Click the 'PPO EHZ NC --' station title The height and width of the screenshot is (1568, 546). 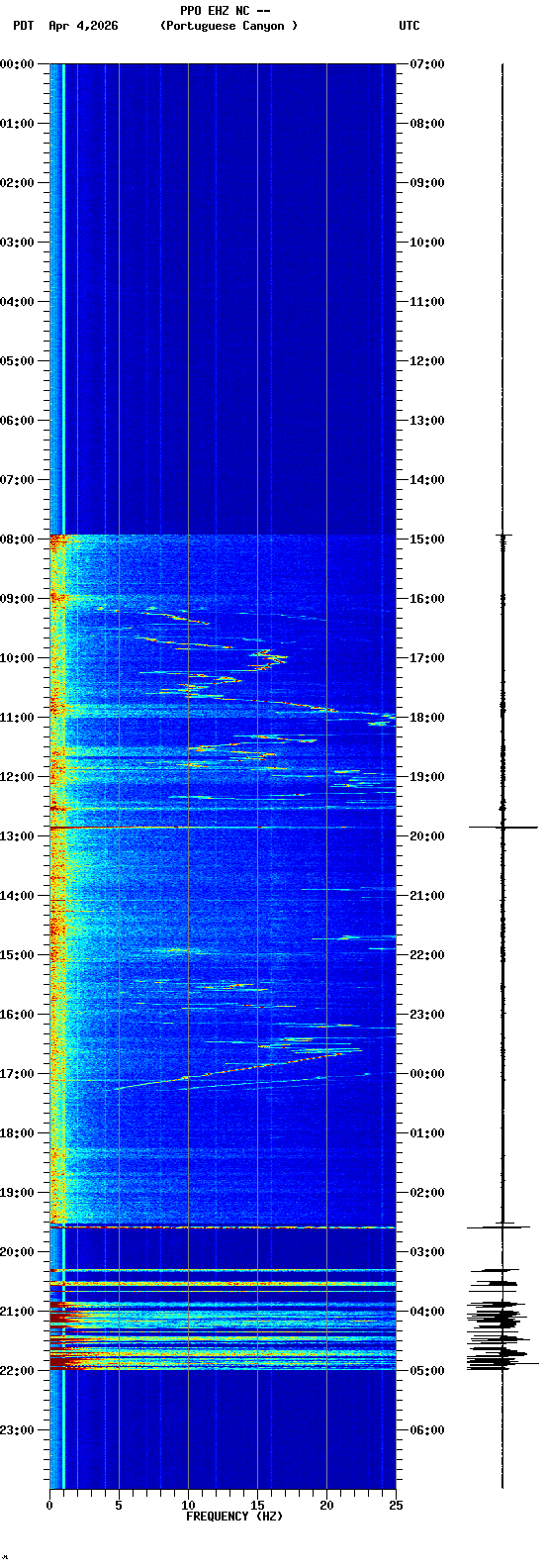point(226,11)
